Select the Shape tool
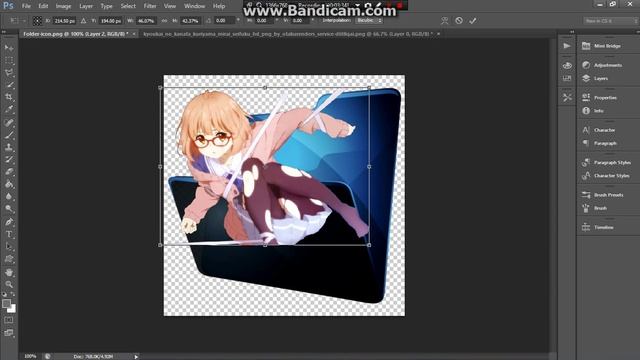640x360 pixels. 9,259
